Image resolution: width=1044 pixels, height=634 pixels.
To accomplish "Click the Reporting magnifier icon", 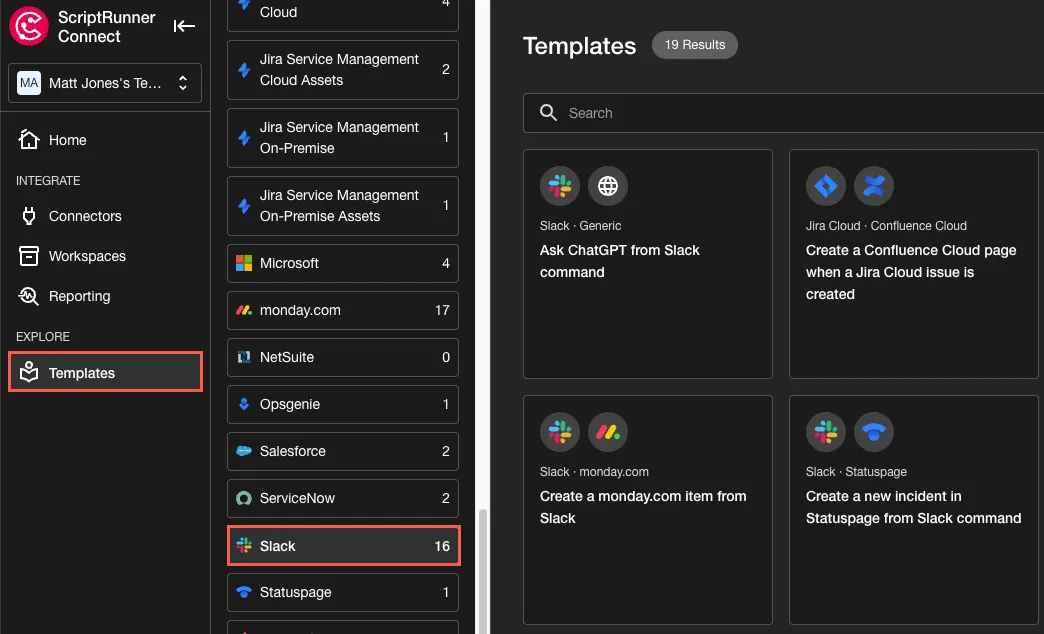I will click(29, 296).
